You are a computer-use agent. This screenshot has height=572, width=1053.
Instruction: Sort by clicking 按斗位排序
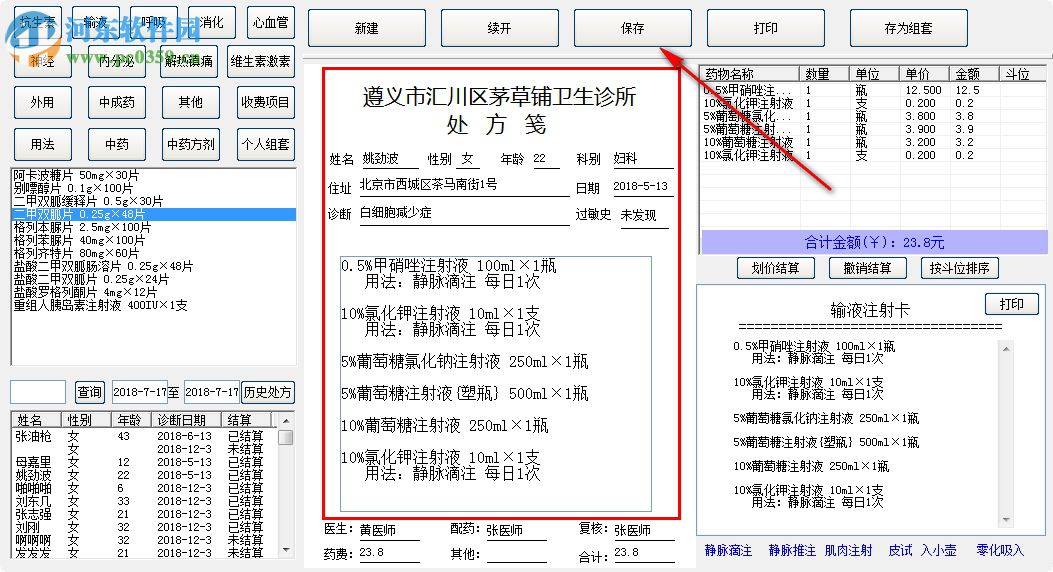click(960, 269)
